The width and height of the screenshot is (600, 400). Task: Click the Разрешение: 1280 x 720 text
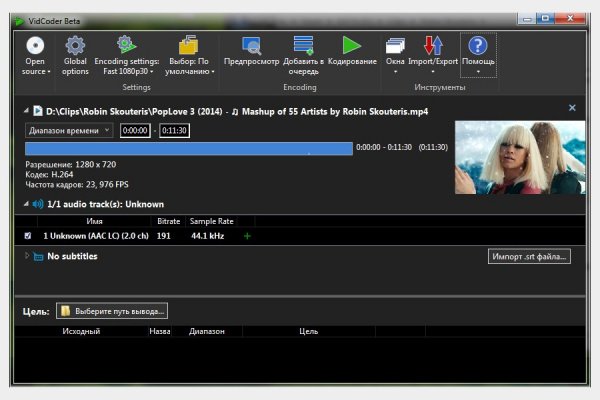tap(71, 165)
